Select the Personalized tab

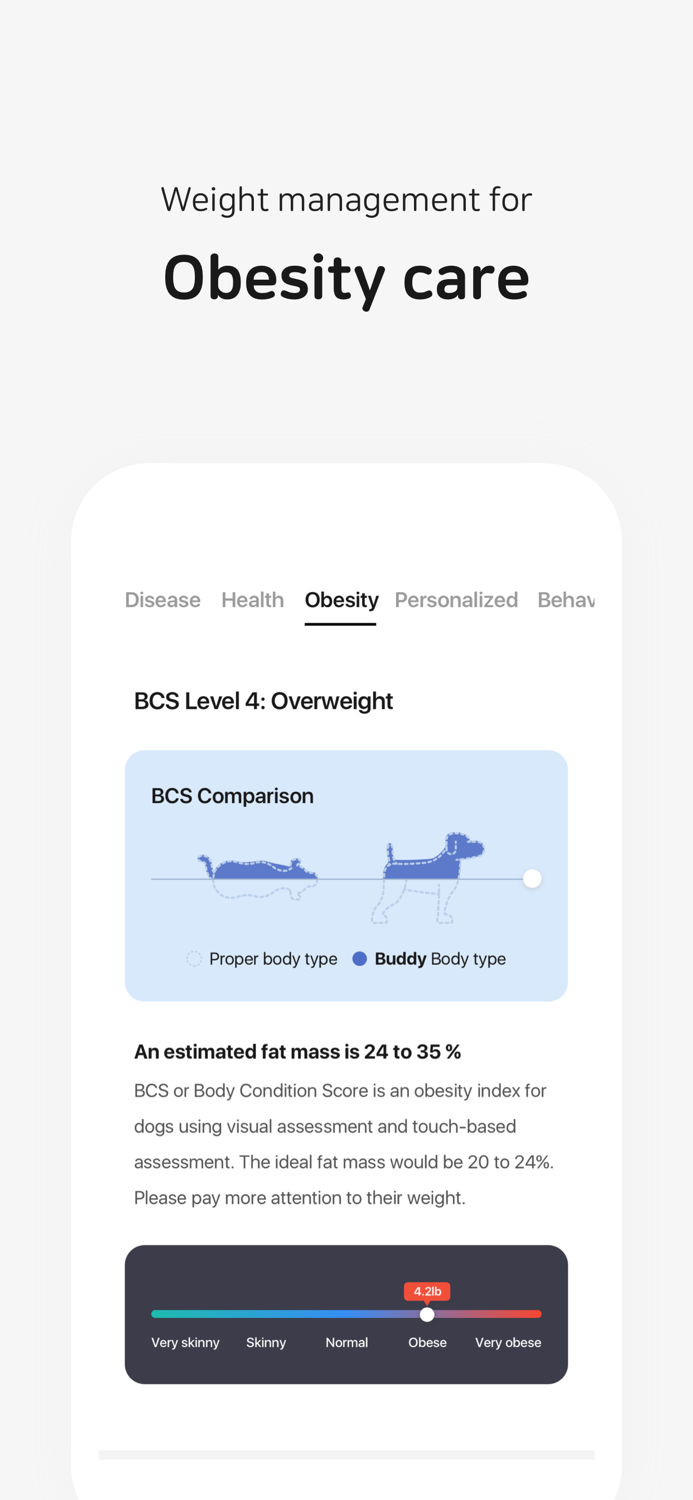457,599
